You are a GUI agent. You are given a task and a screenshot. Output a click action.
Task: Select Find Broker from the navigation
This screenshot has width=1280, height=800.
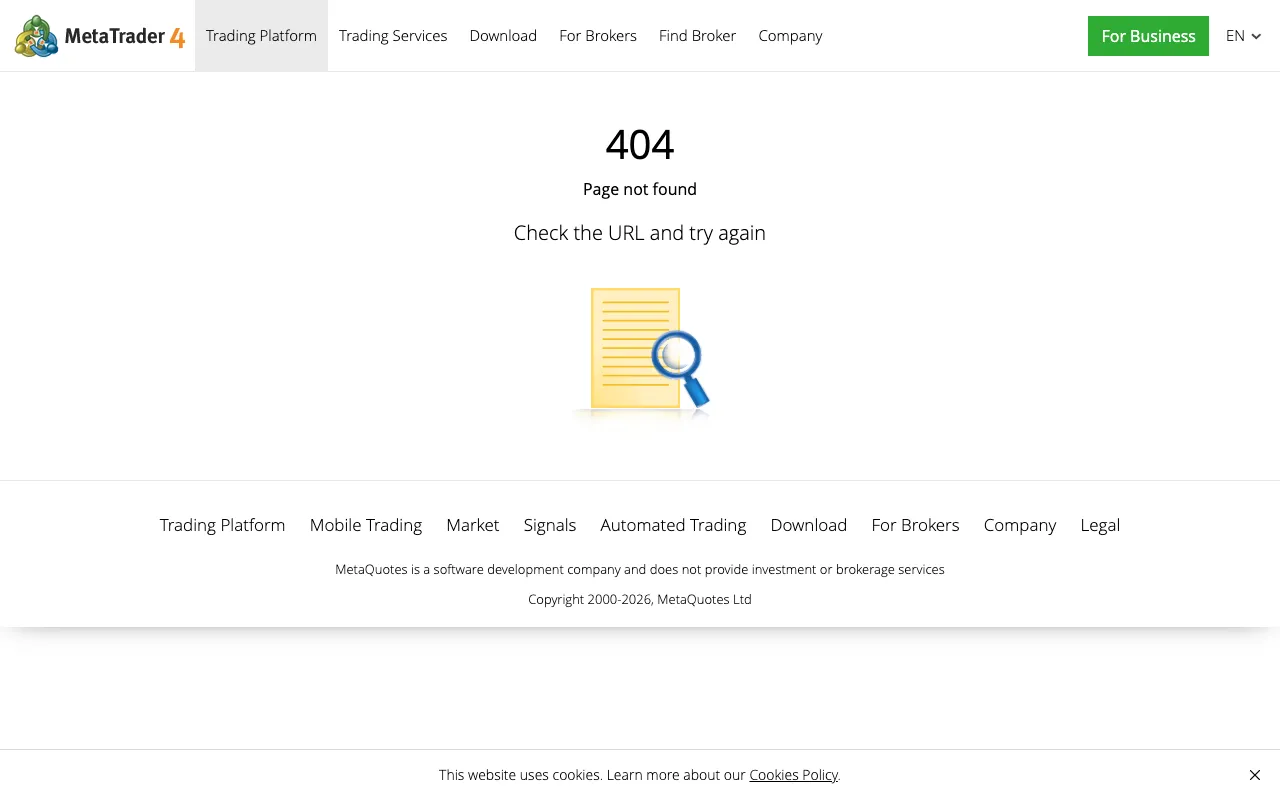(697, 35)
